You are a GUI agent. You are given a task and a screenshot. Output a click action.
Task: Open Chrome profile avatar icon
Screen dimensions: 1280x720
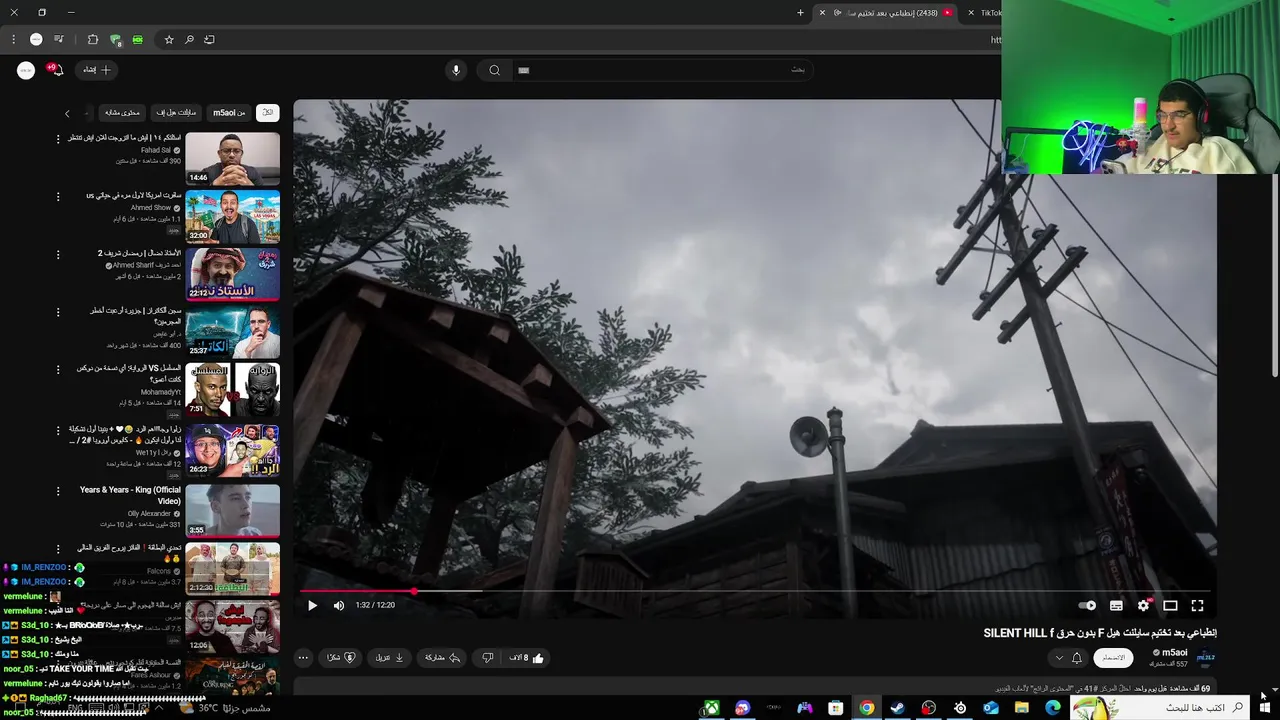coord(36,39)
